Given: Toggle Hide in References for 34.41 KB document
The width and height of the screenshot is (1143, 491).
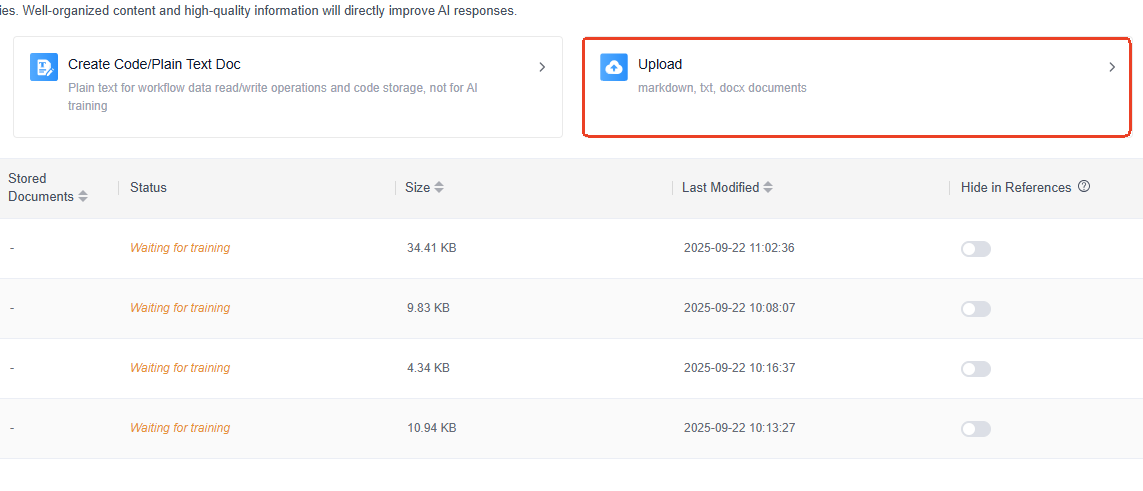Looking at the screenshot, I should click(x=975, y=249).
